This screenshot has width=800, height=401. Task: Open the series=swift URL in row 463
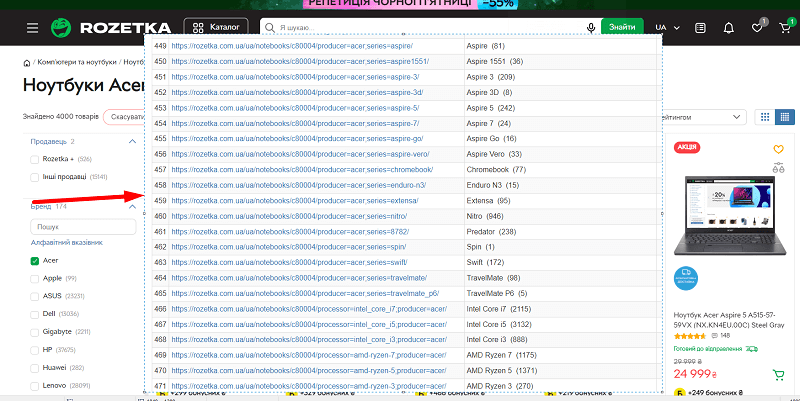(289, 262)
